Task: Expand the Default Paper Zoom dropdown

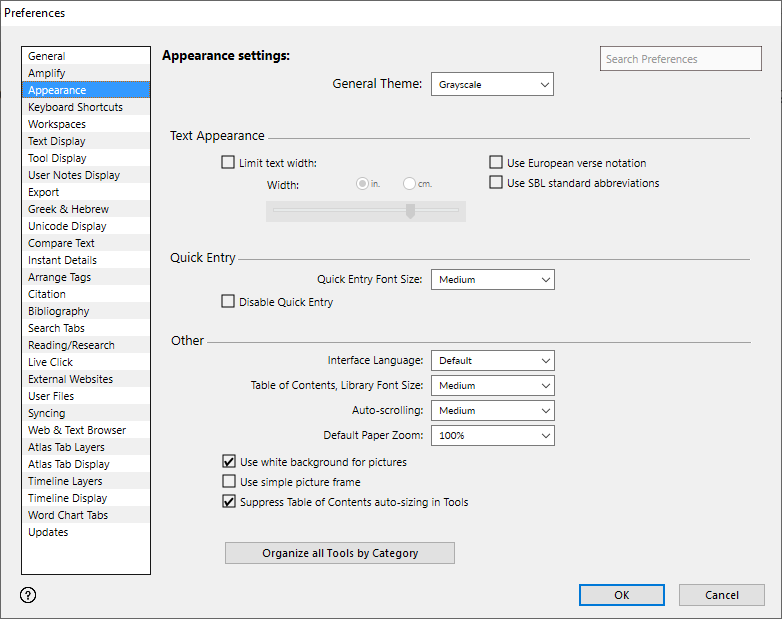Action: pyautogui.click(x=492, y=435)
